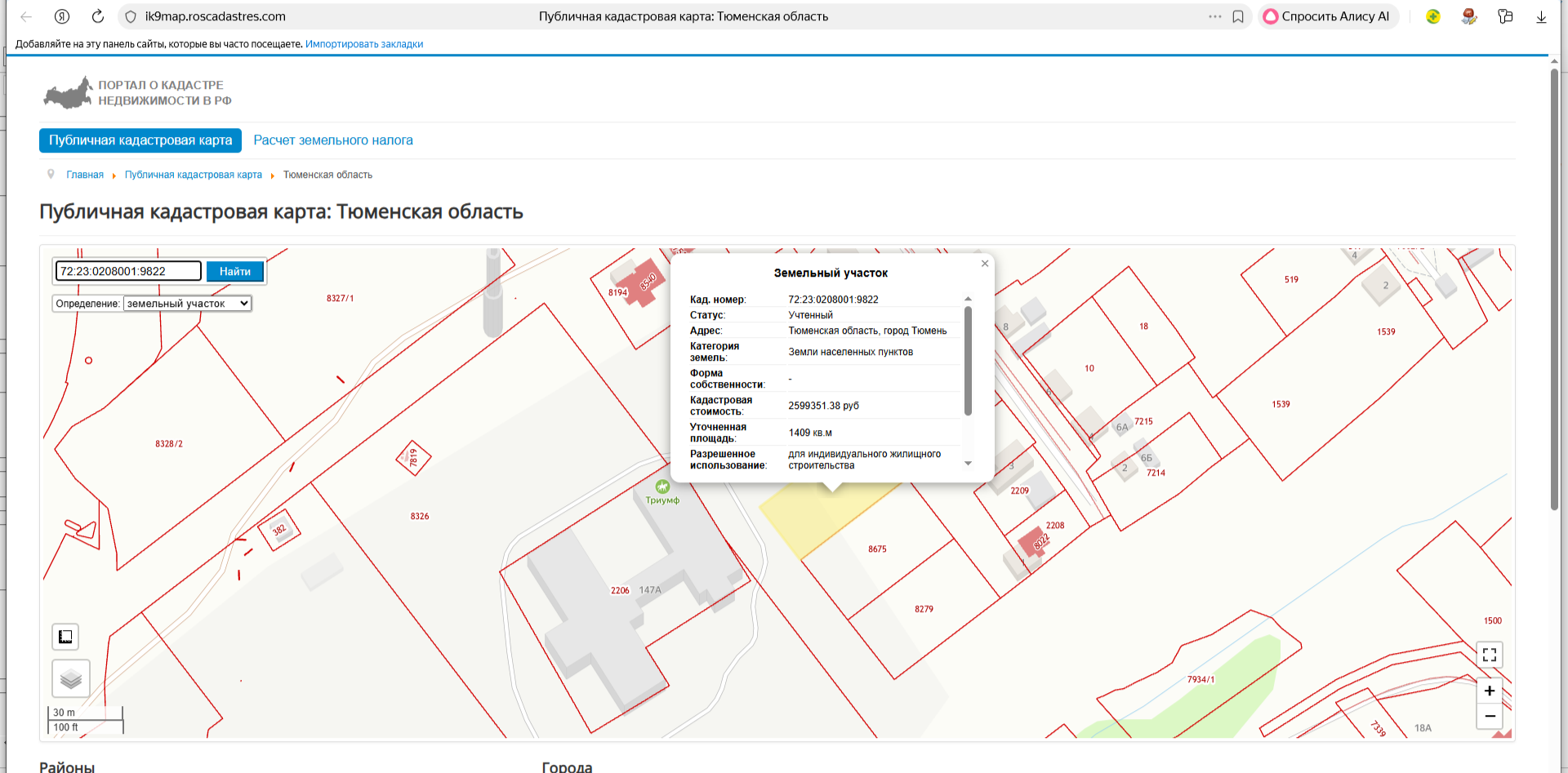1568x773 pixels.
Task: Close the land plot info popup
Action: pos(985,264)
